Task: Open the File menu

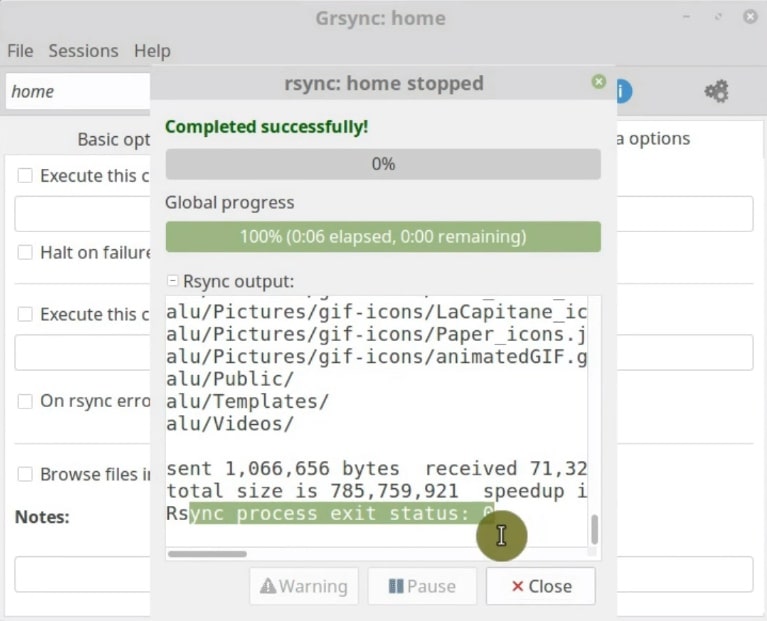Action: pos(20,51)
